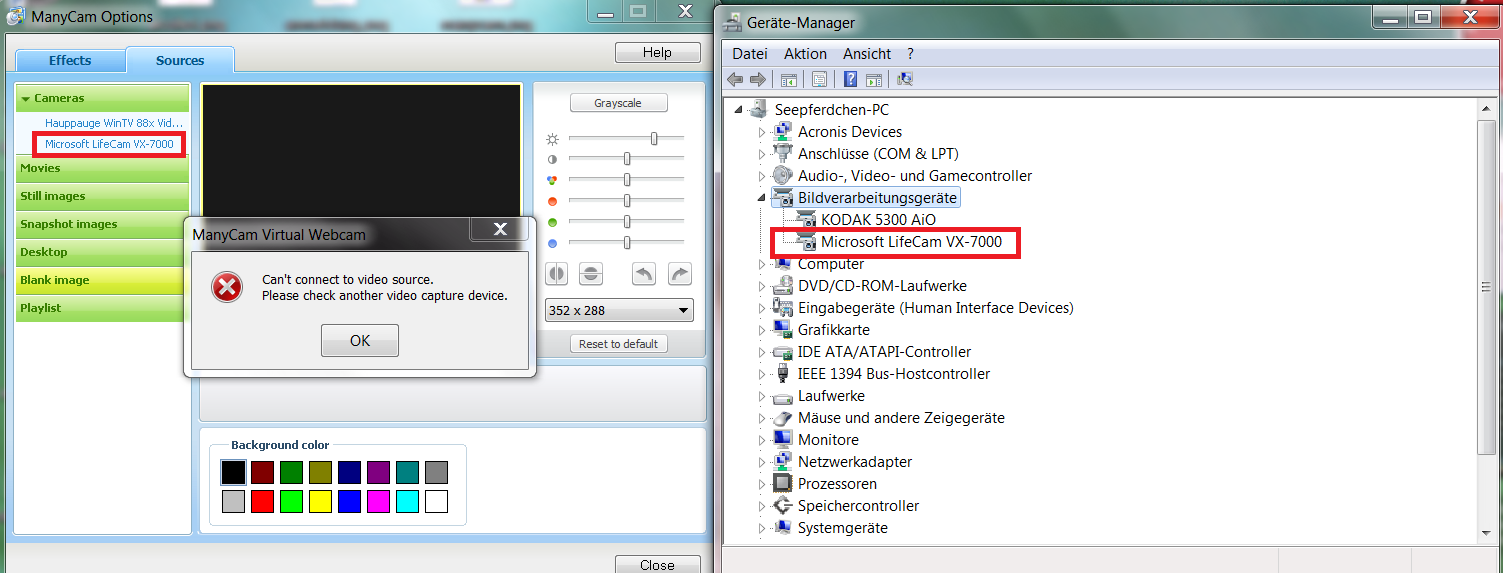1503x573 pixels.
Task: Expand Acronis Devices node
Action: pos(762,132)
